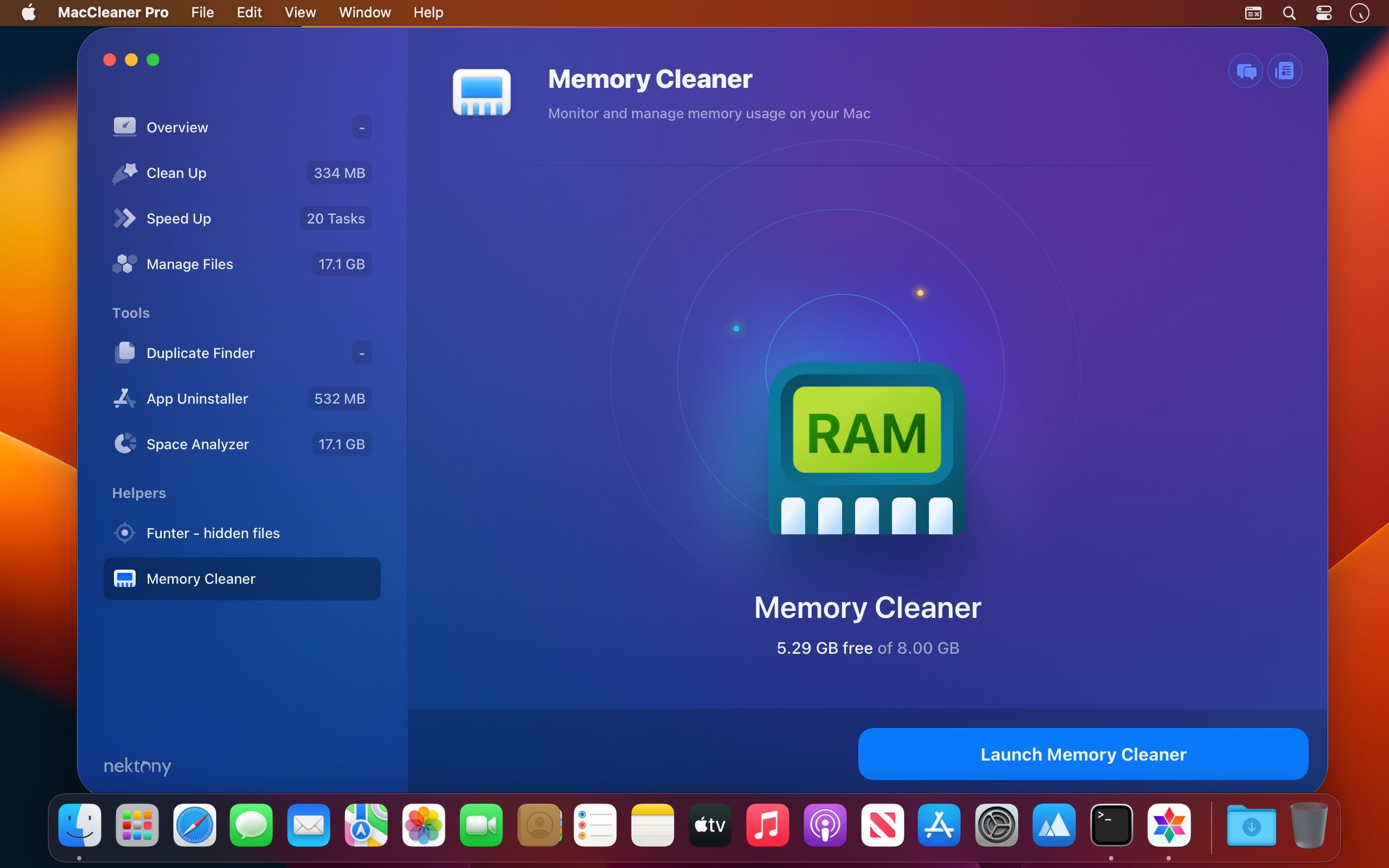
Task: Select the App Uninstaller tool
Action: tap(197, 398)
